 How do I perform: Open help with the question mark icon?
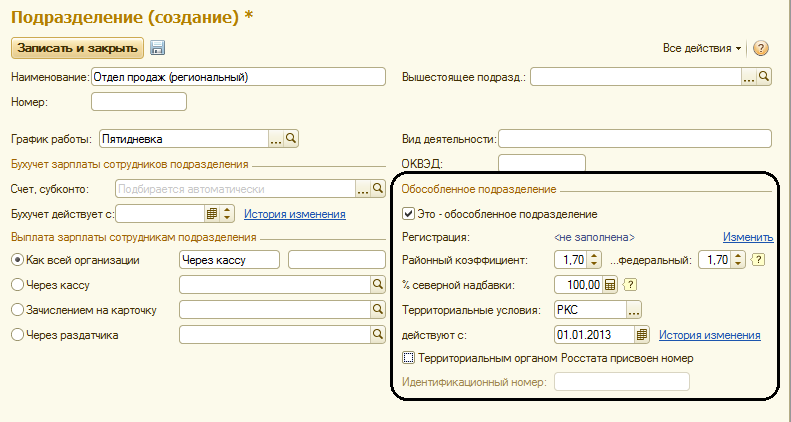coord(761,48)
